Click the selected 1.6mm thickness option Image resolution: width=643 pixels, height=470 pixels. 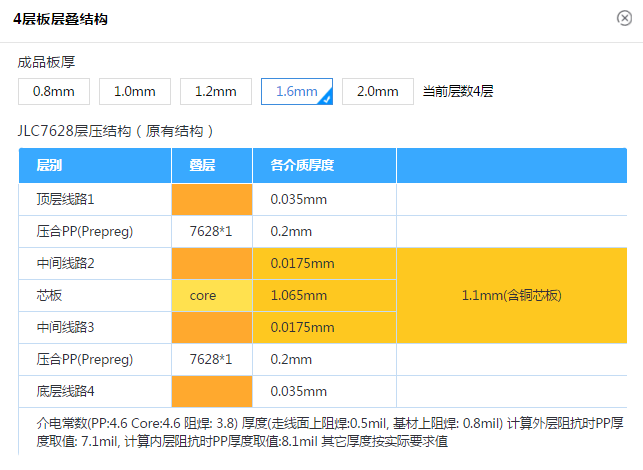(x=296, y=91)
